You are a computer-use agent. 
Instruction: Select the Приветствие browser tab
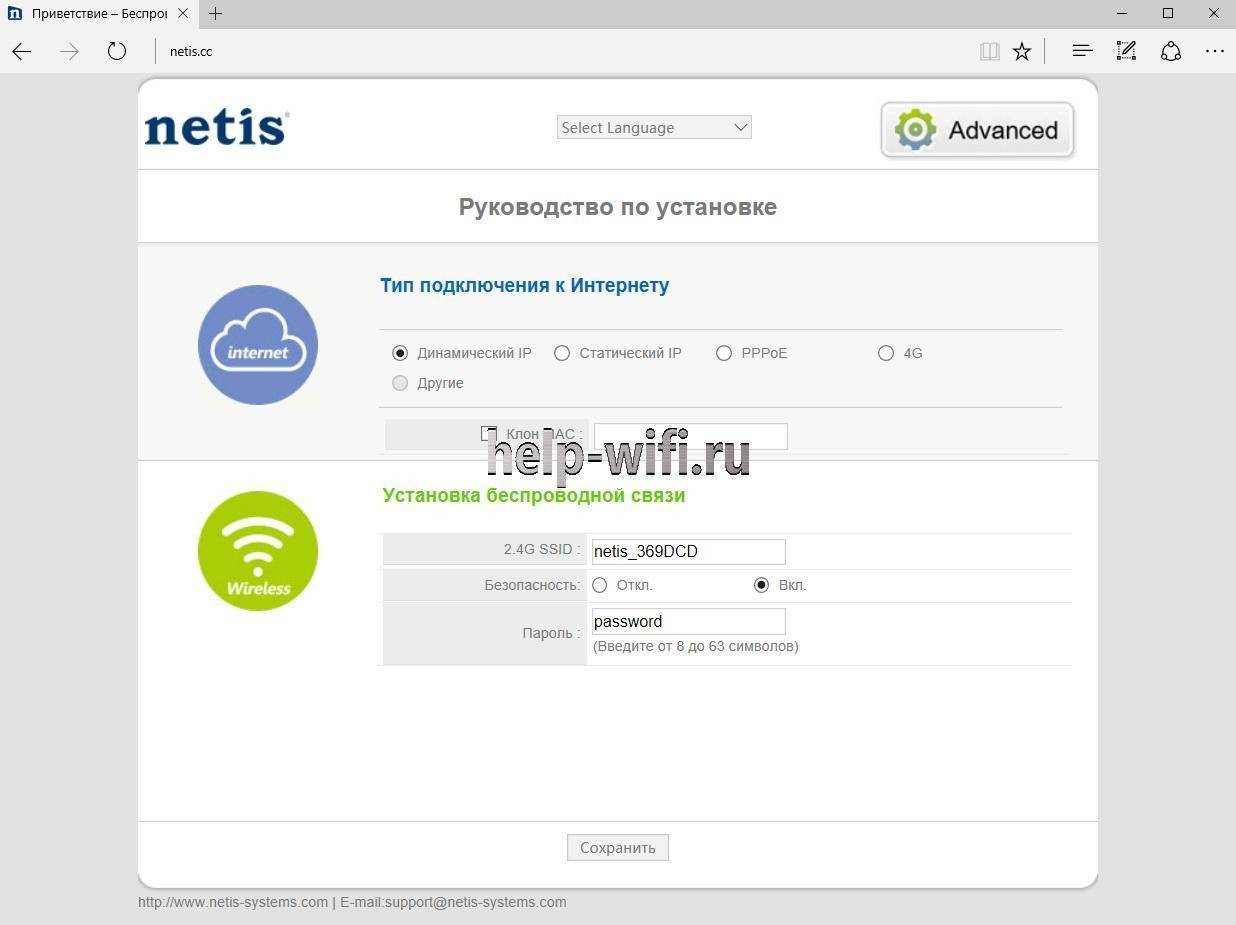[x=98, y=14]
